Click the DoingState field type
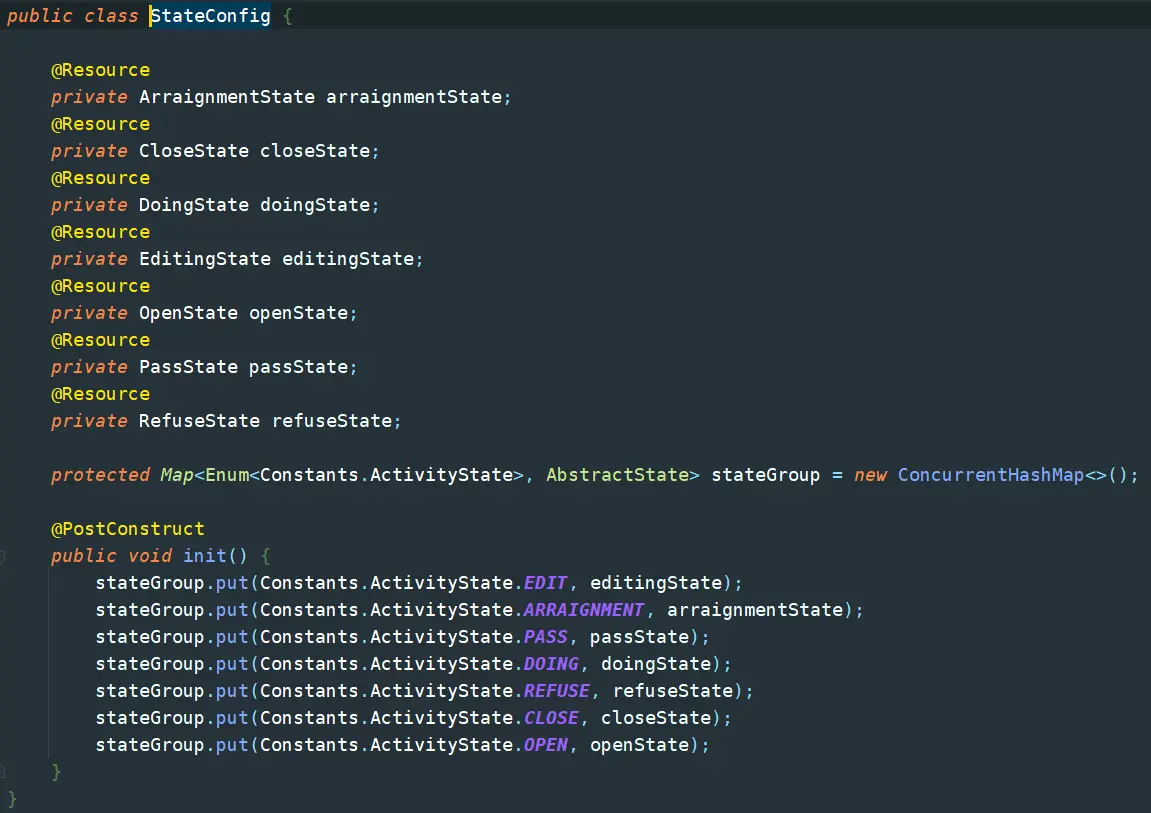Viewport: 1151px width, 813px height. [193, 205]
